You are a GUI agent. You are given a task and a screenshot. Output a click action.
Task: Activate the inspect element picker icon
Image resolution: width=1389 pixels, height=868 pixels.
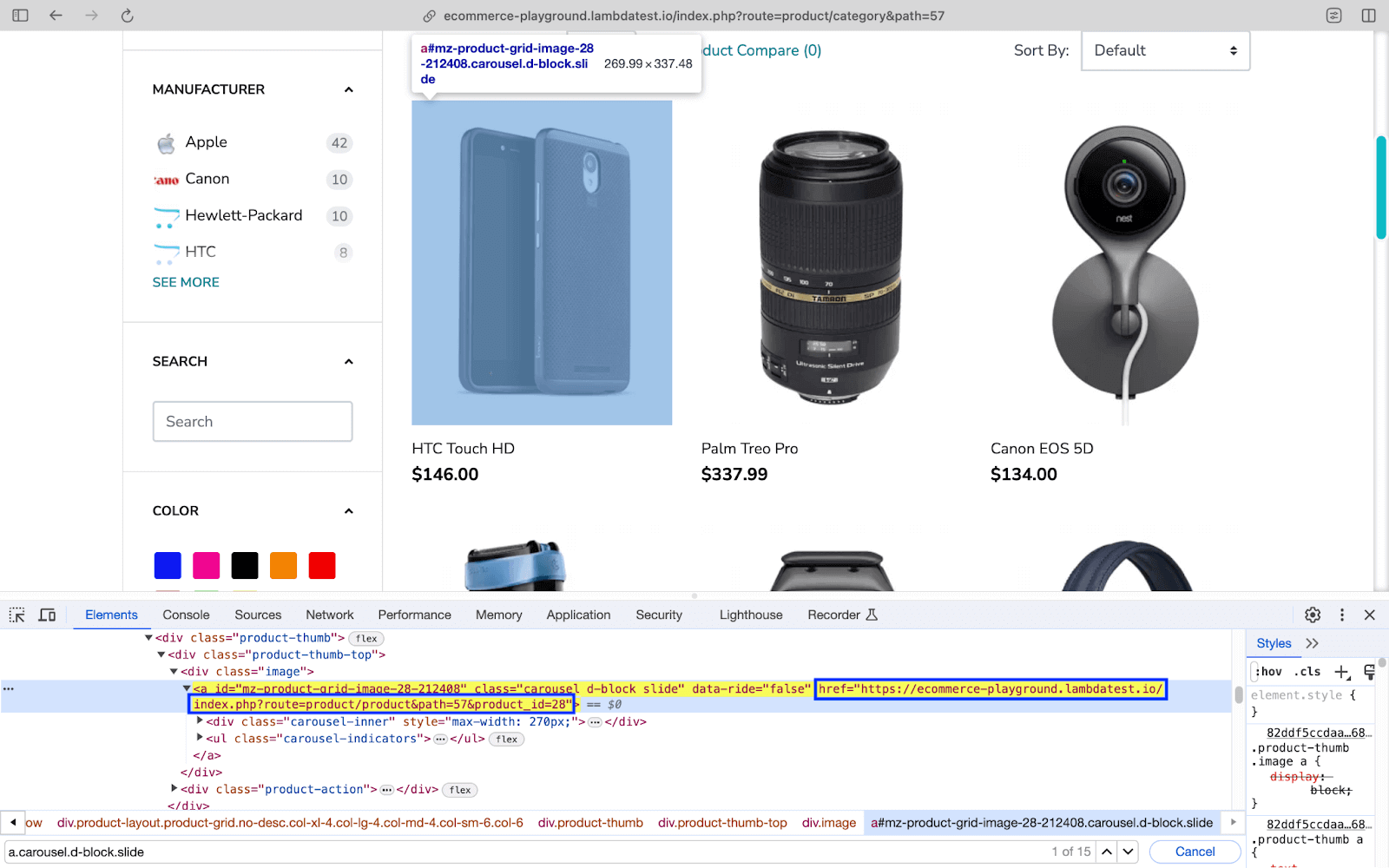pyautogui.click(x=17, y=615)
